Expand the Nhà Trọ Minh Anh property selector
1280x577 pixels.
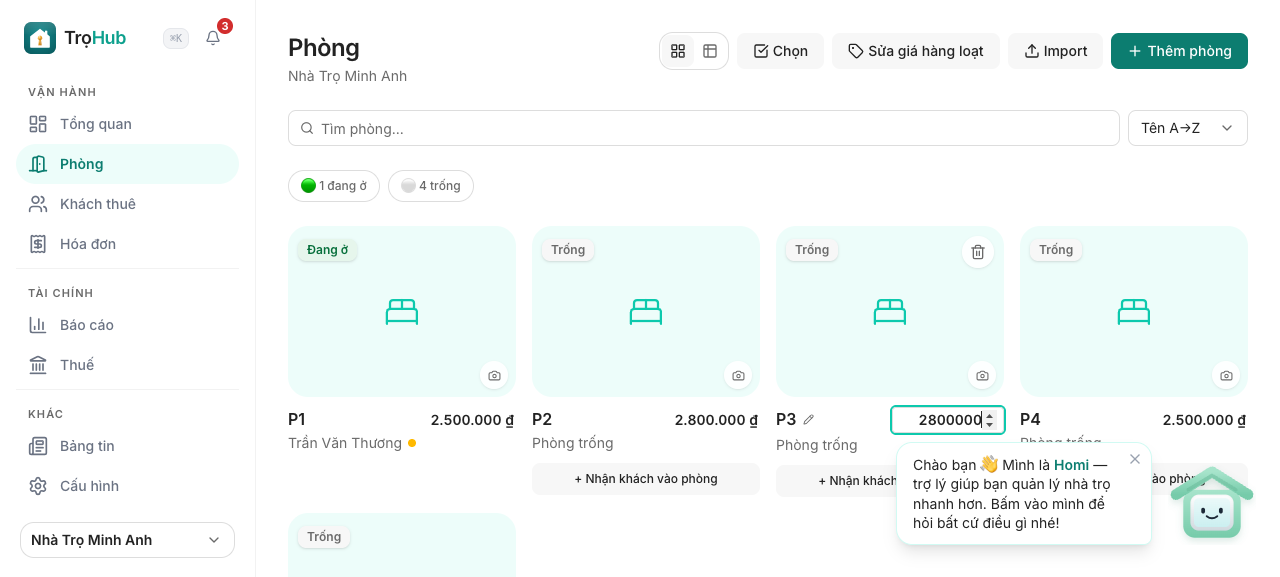[x=128, y=540]
